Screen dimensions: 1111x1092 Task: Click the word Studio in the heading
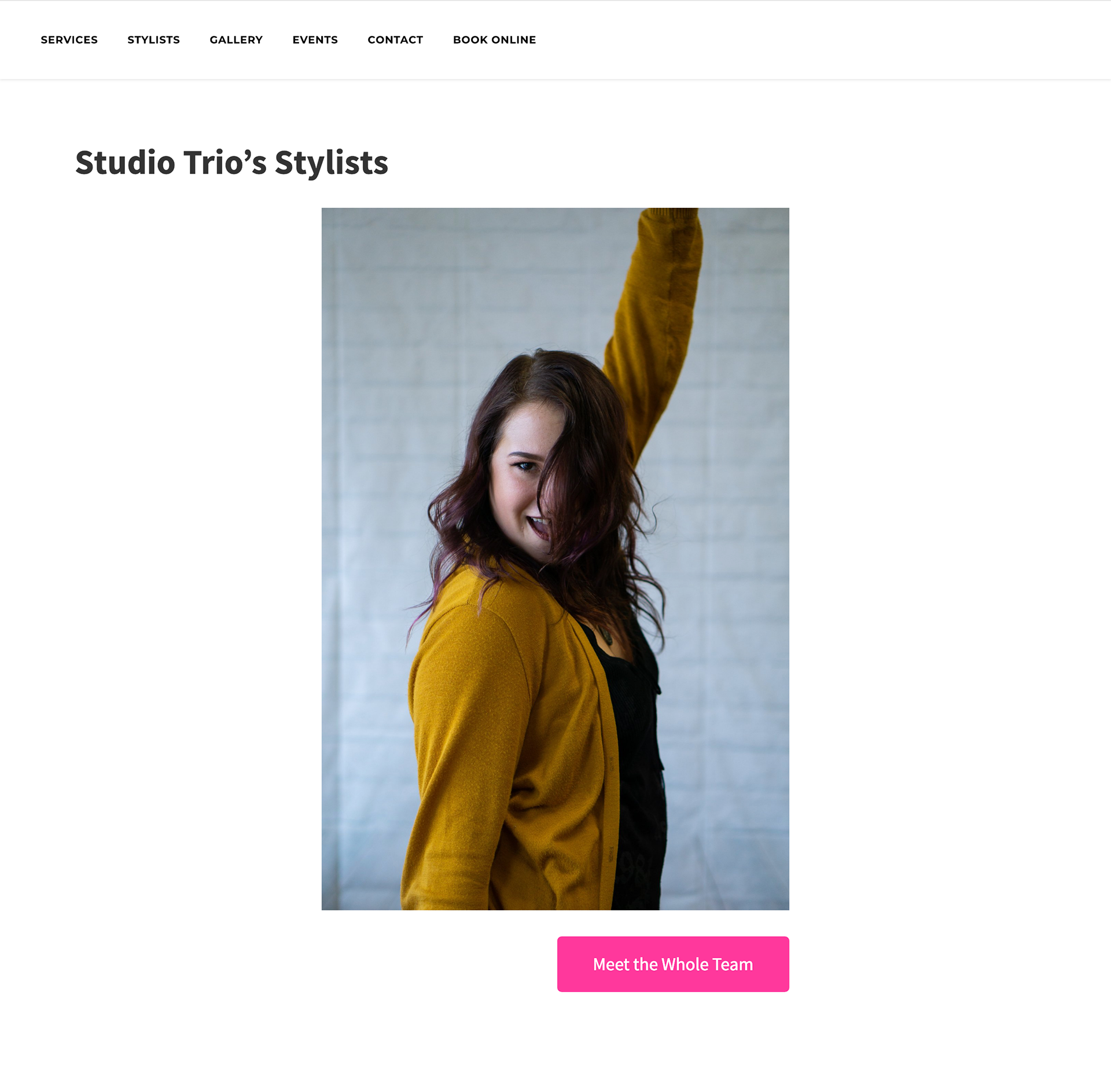coord(125,163)
